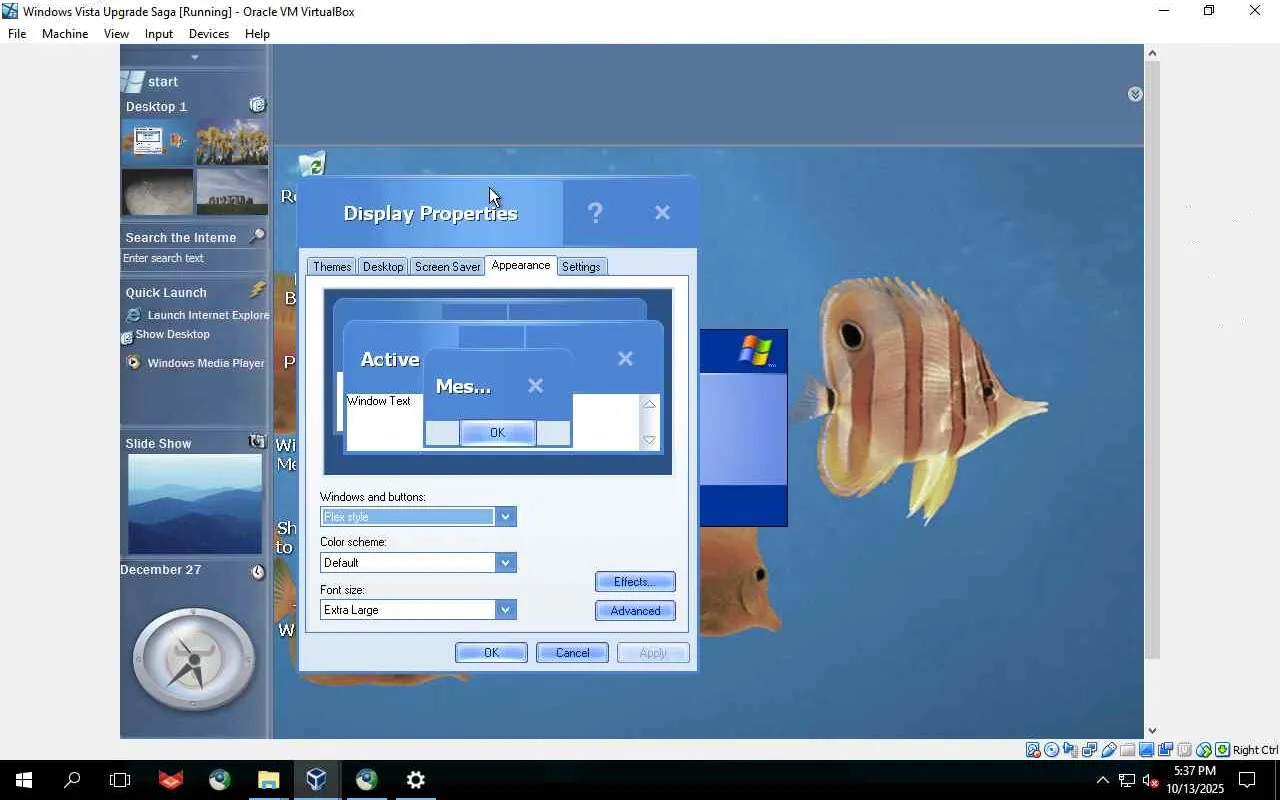This screenshot has width=1280, height=800.
Task: Open the VirtualBox Input menu
Action: [159, 33]
